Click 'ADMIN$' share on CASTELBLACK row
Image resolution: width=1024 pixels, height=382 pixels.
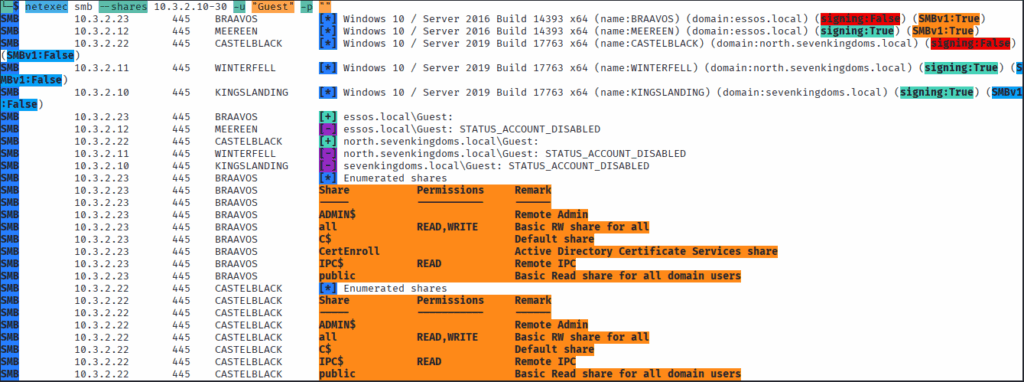pyautogui.click(x=337, y=325)
